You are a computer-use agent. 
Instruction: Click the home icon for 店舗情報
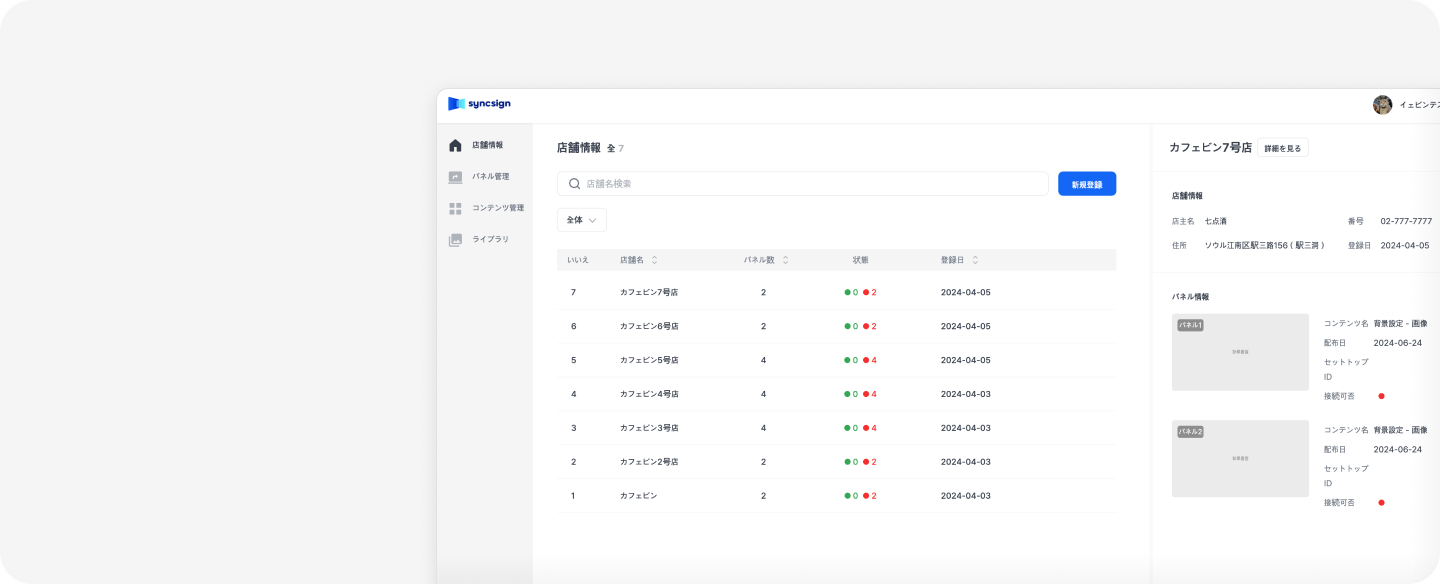pyautogui.click(x=456, y=146)
